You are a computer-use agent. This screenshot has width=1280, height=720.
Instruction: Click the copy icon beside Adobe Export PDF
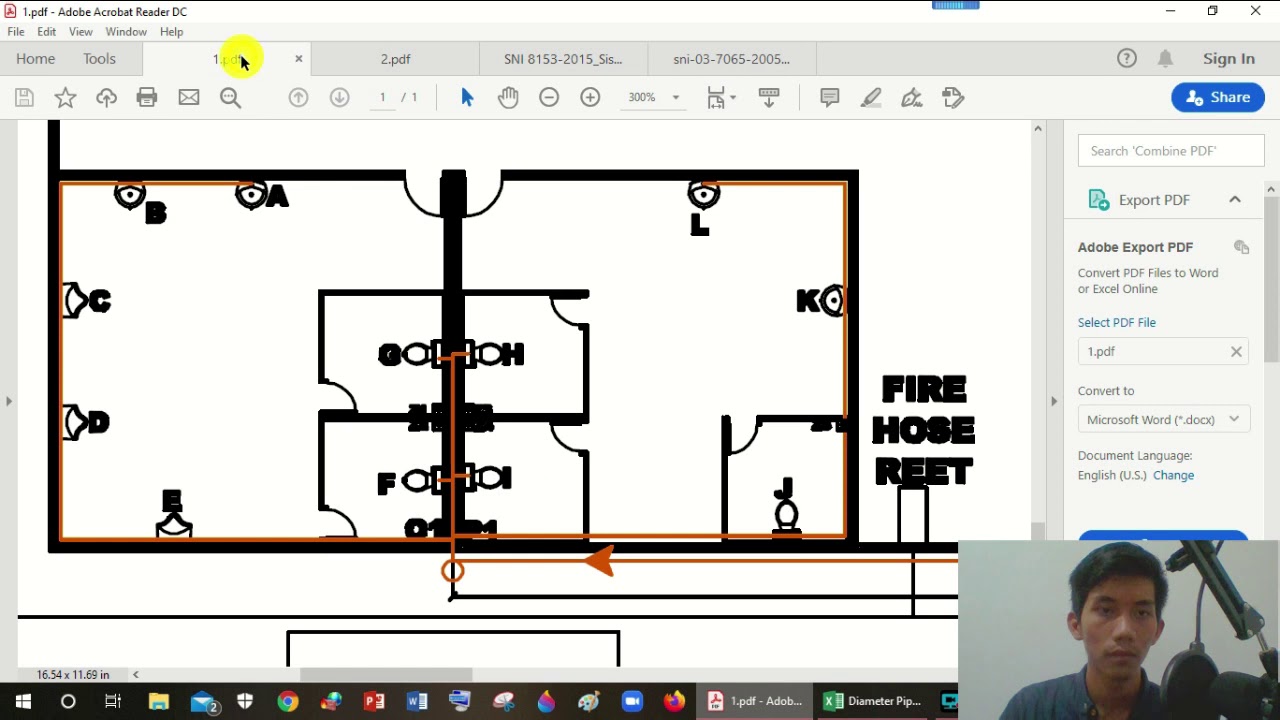pyautogui.click(x=1242, y=247)
